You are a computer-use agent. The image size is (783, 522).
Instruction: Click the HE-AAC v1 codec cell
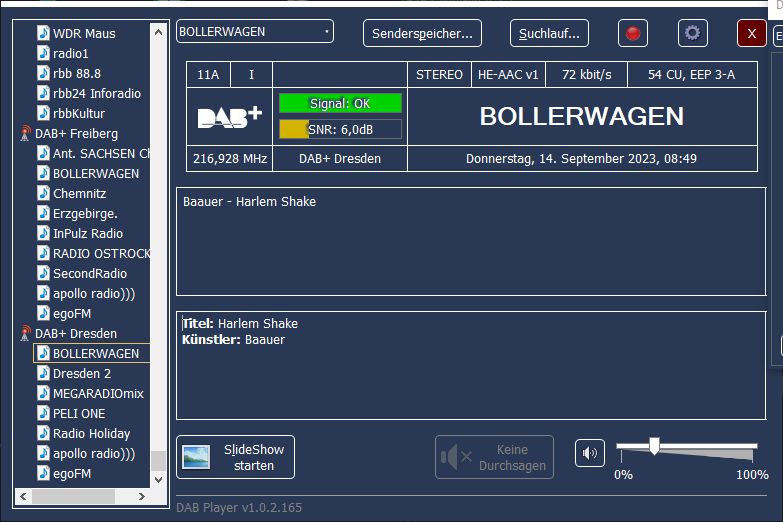pos(508,75)
